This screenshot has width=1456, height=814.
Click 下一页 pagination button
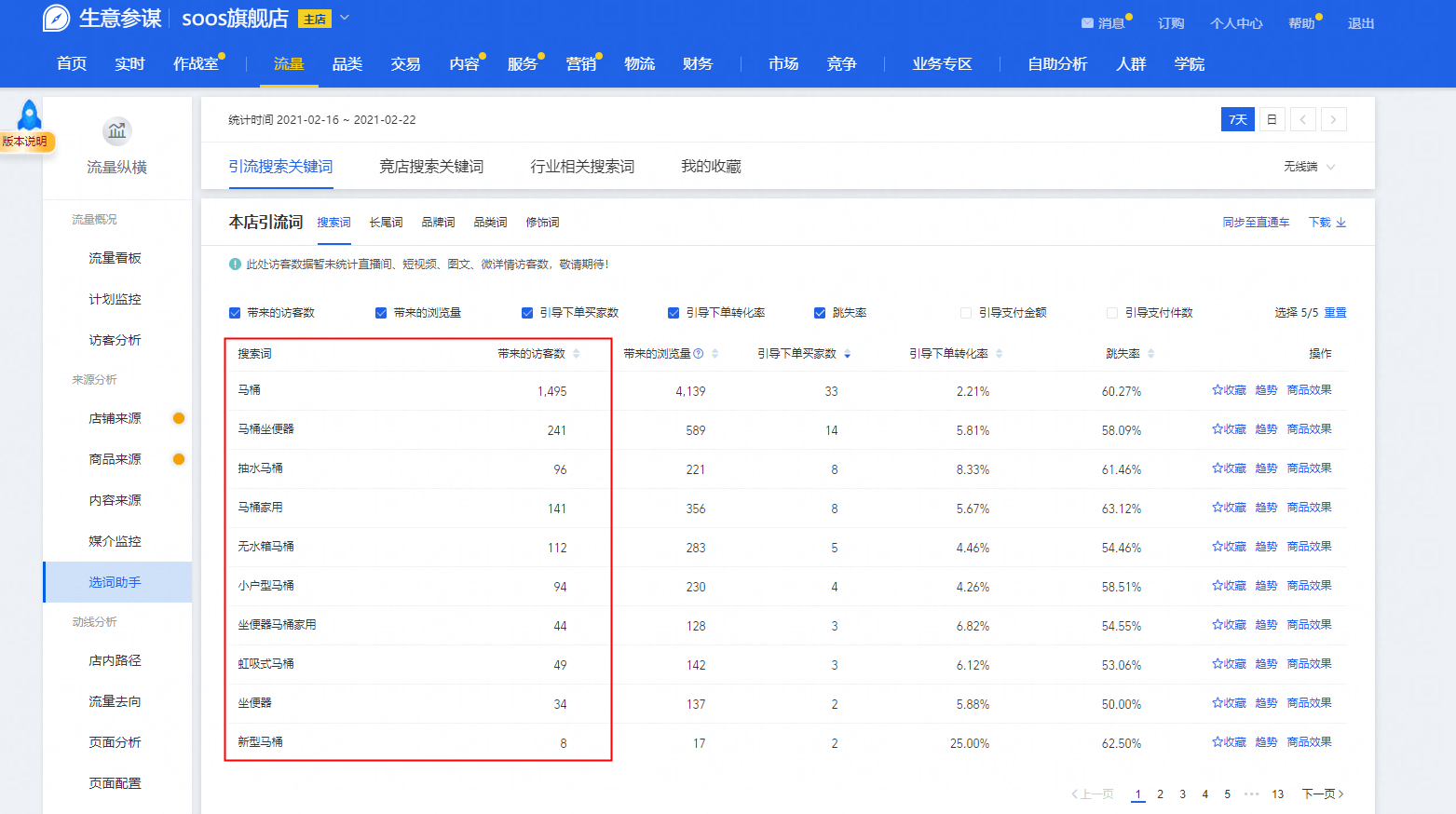point(1323,794)
